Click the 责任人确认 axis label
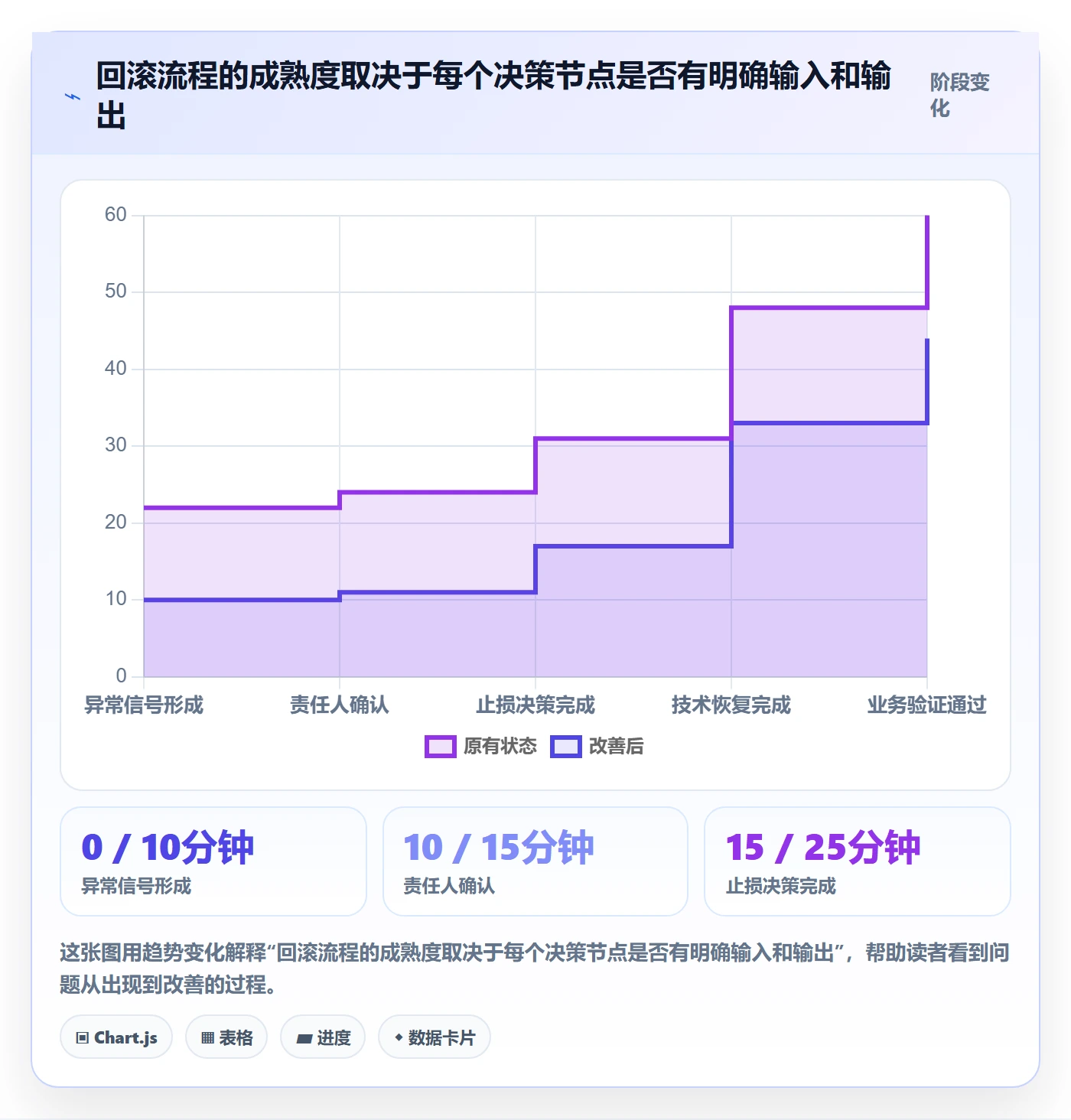The width and height of the screenshot is (1071, 1120). tap(340, 705)
